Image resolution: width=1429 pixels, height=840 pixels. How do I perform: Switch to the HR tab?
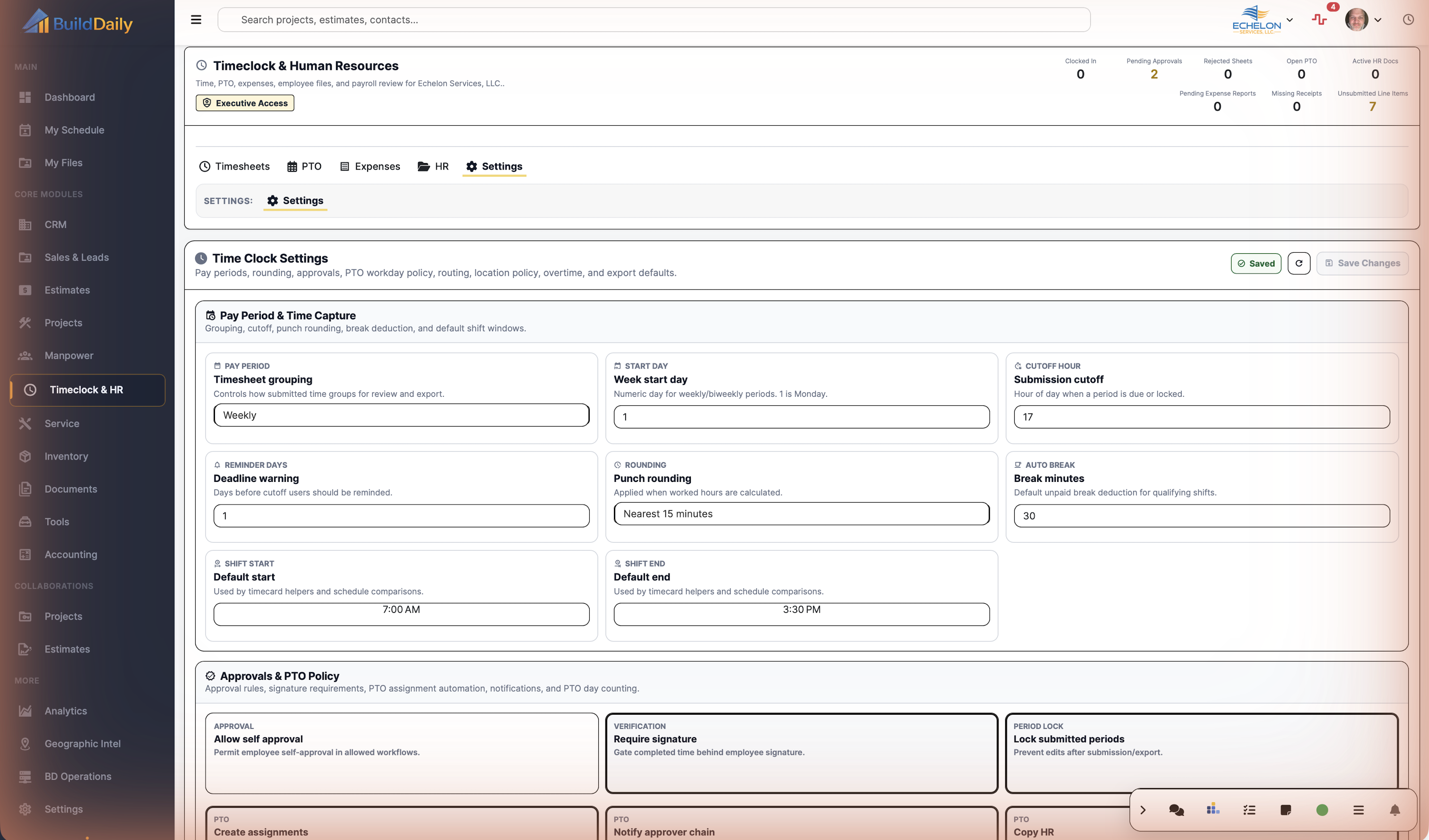(433, 167)
